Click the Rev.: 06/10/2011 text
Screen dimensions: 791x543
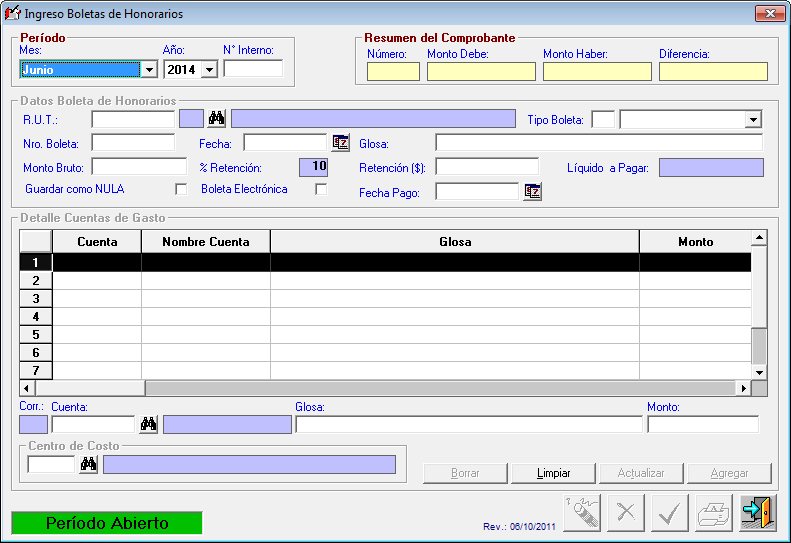pos(519,526)
